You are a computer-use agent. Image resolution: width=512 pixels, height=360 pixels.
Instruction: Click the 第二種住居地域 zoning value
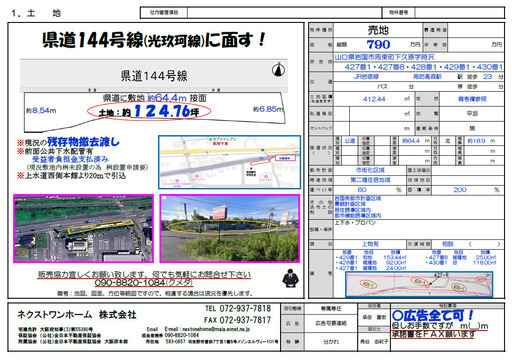370,180
